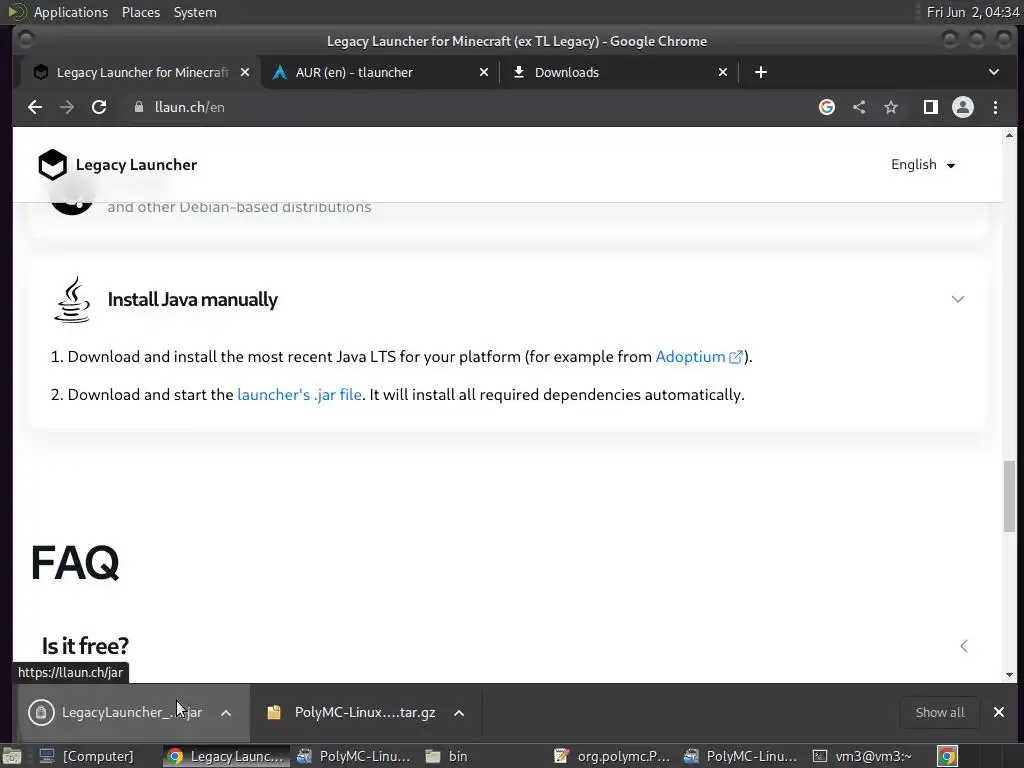Click the 'Is it free?' question heading
Screen dimensions: 1024x768
86,646
